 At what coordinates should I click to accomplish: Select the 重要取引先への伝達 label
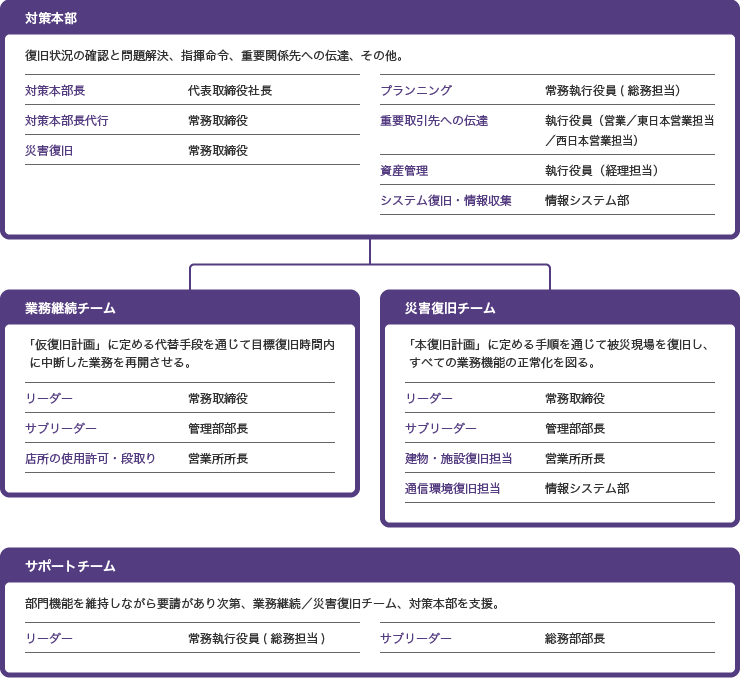point(434,120)
